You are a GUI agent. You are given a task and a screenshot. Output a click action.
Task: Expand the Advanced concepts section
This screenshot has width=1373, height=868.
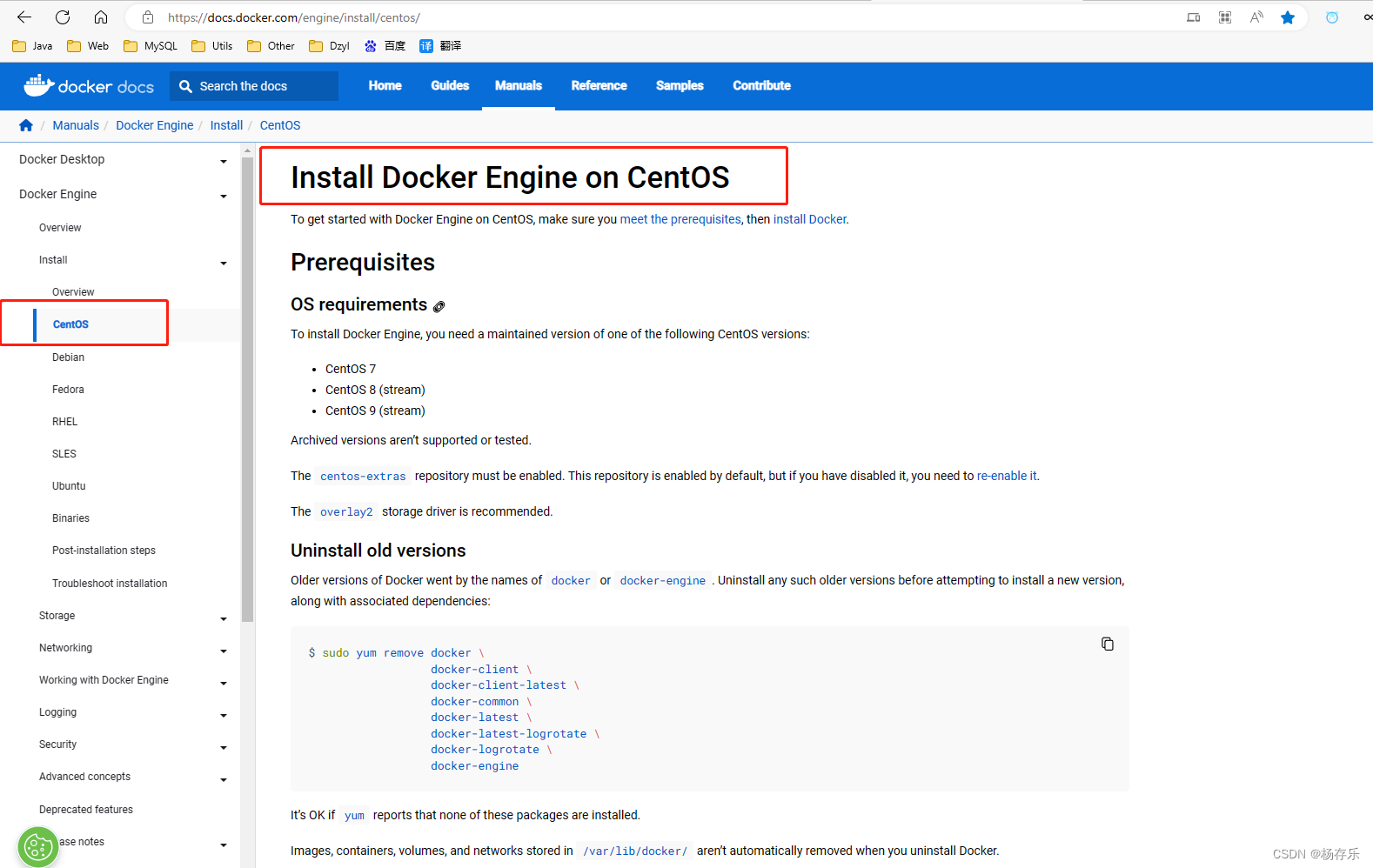[224, 779]
